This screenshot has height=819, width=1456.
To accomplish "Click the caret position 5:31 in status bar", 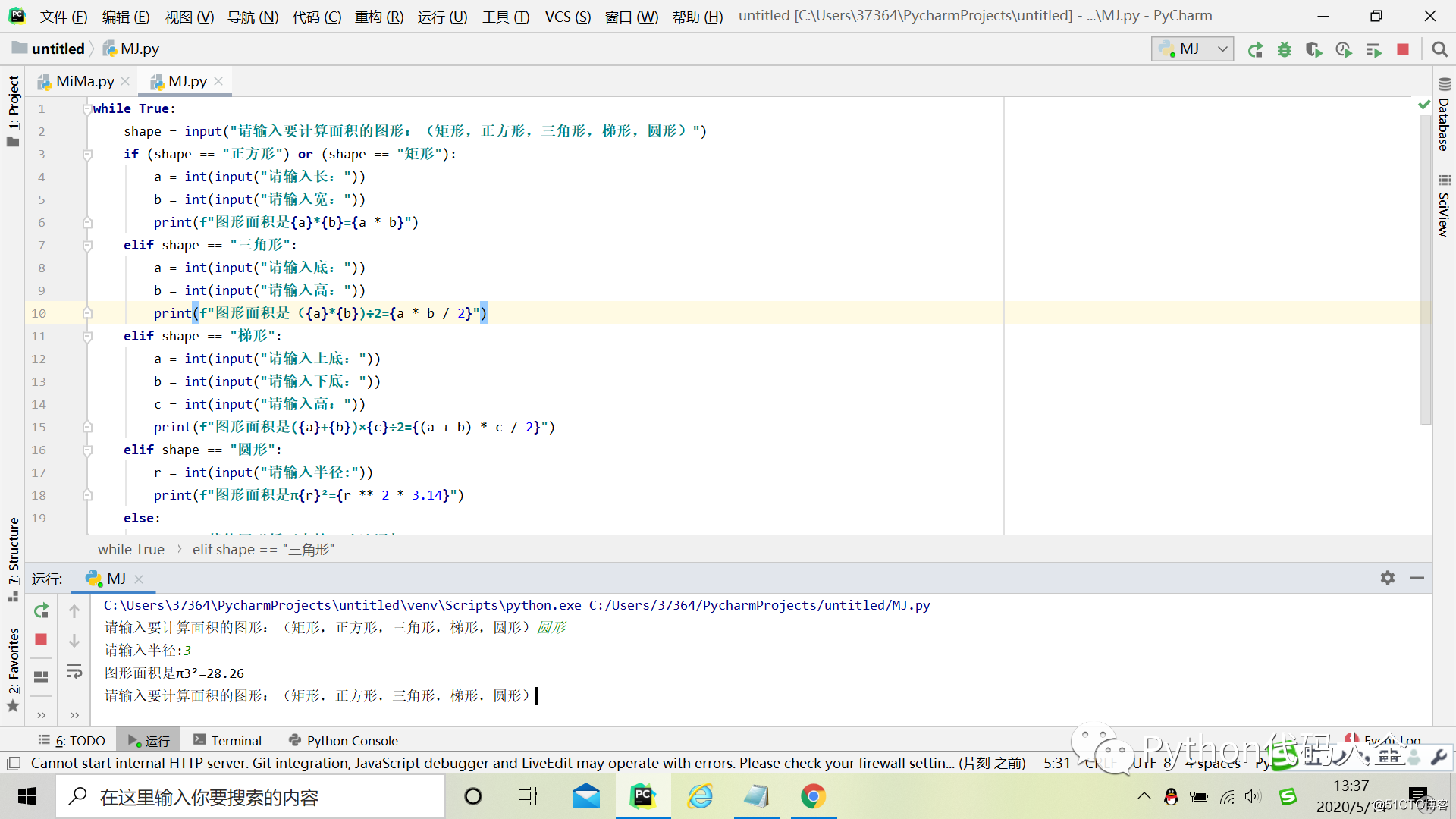I will [1057, 764].
